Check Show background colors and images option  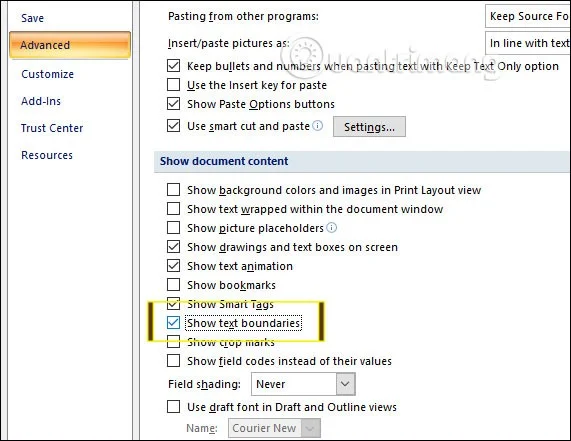coord(173,190)
